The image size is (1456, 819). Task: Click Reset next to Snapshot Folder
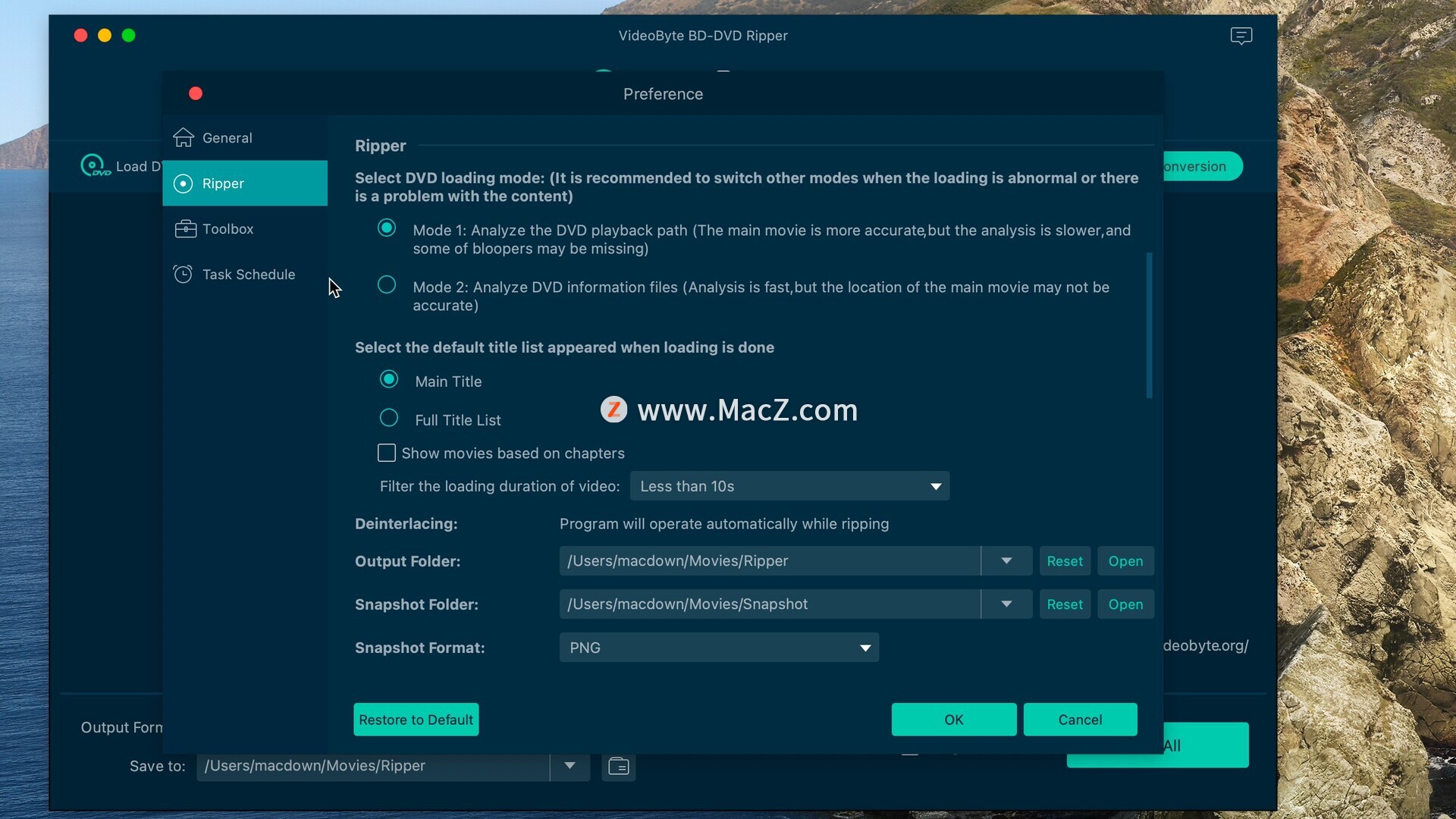(1064, 604)
